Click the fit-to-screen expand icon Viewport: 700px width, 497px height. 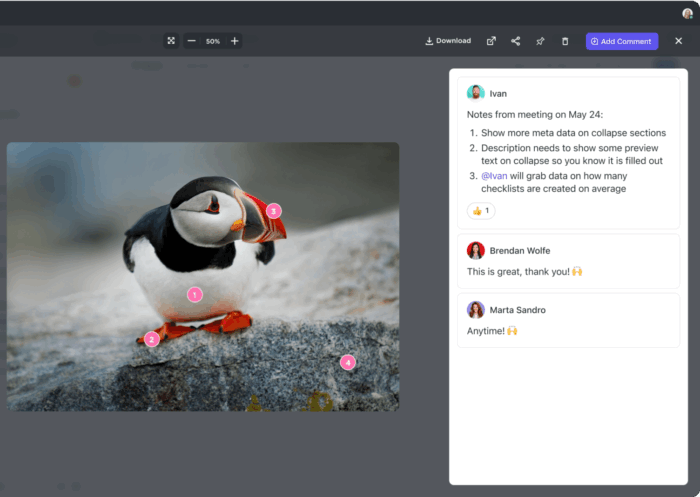[x=171, y=41]
